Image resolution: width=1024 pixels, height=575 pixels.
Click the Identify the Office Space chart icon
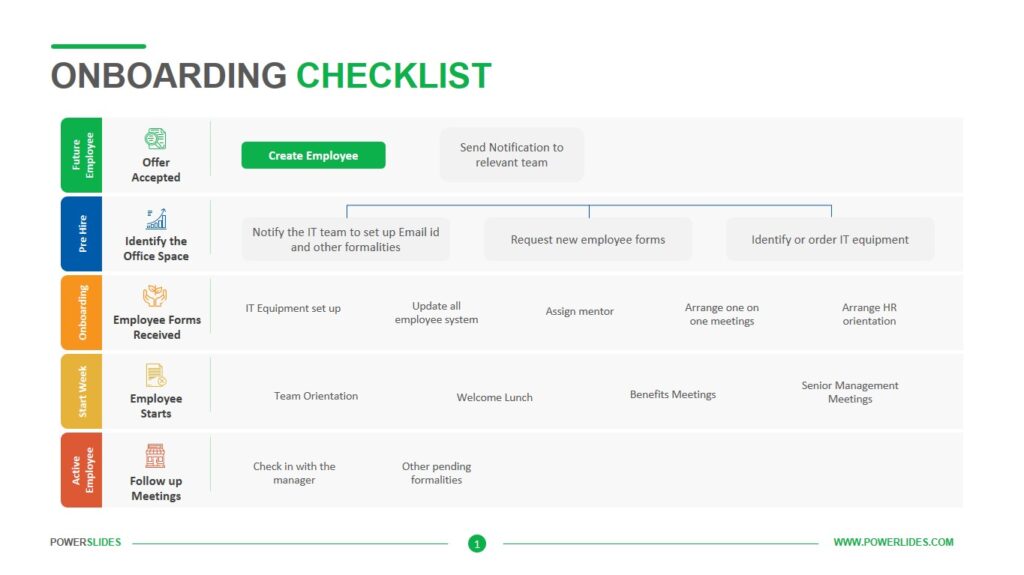(156, 219)
